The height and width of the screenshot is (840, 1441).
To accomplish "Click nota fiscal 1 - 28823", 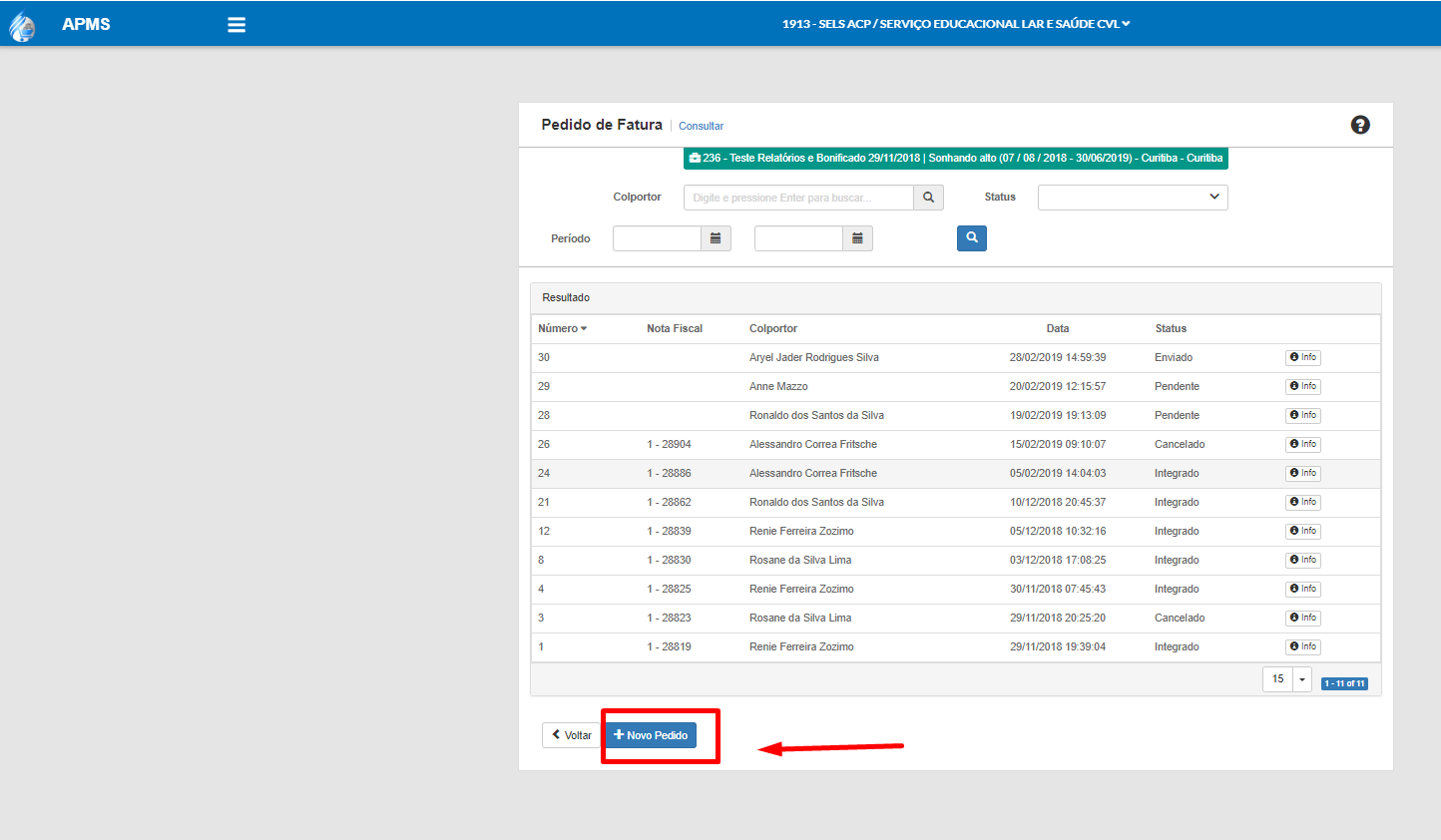I will [x=669, y=618].
